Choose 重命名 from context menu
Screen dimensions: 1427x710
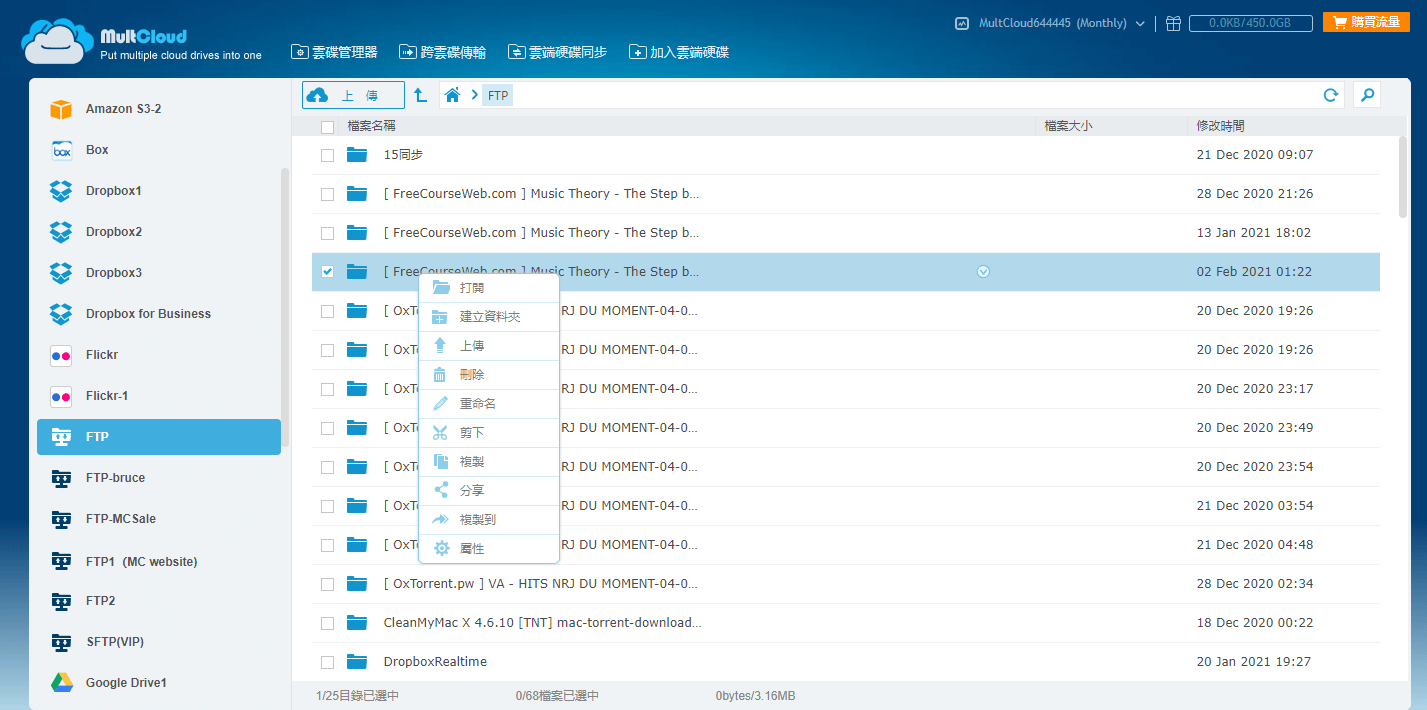(x=477, y=404)
